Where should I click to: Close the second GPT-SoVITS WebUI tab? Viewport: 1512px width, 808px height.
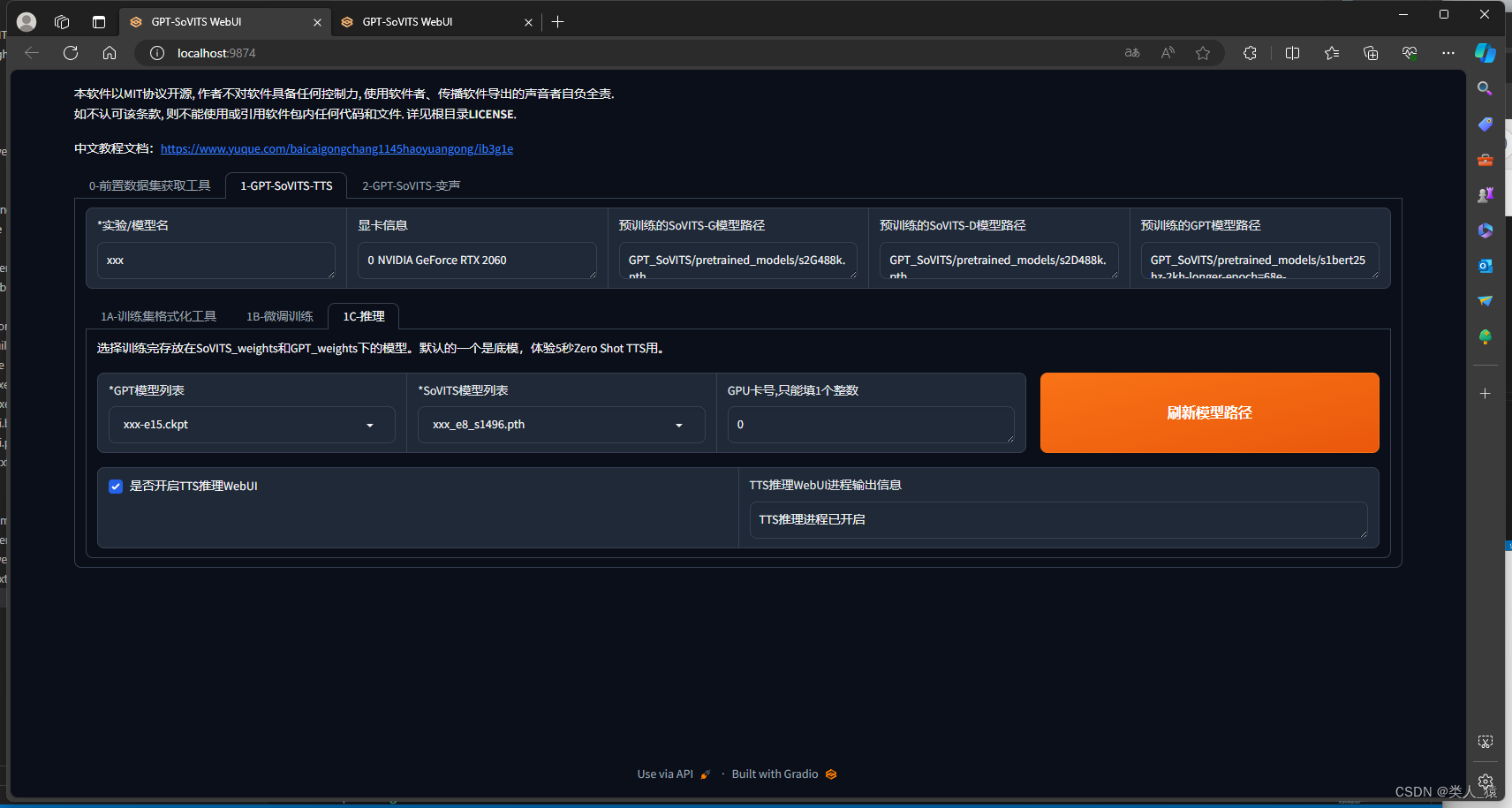click(528, 22)
